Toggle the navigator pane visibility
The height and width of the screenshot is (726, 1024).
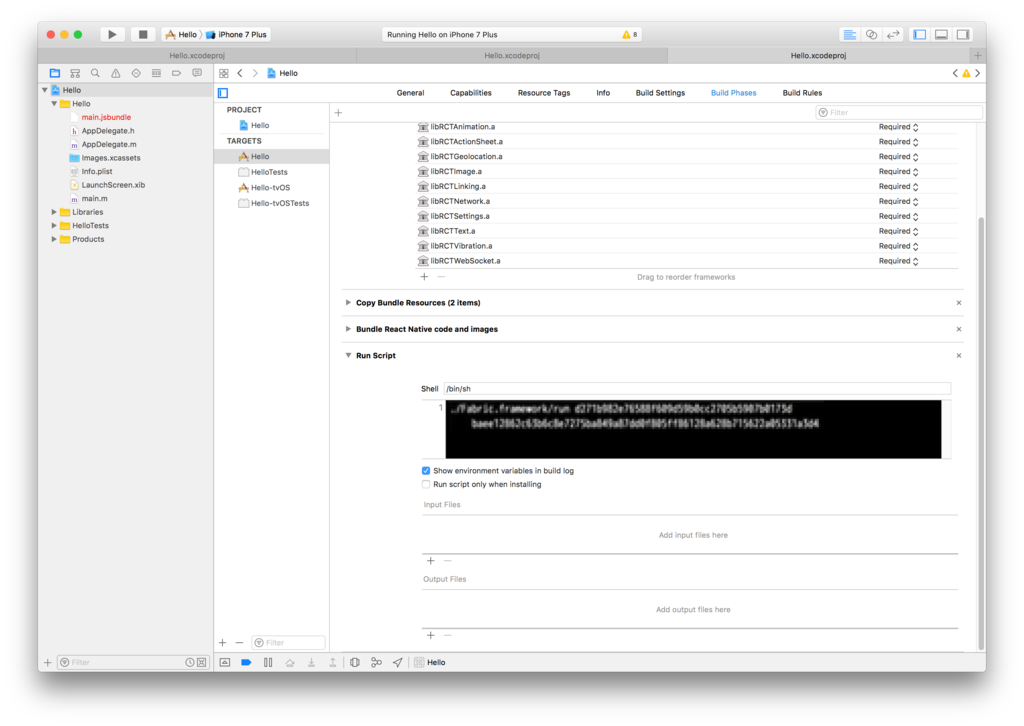pos(920,35)
